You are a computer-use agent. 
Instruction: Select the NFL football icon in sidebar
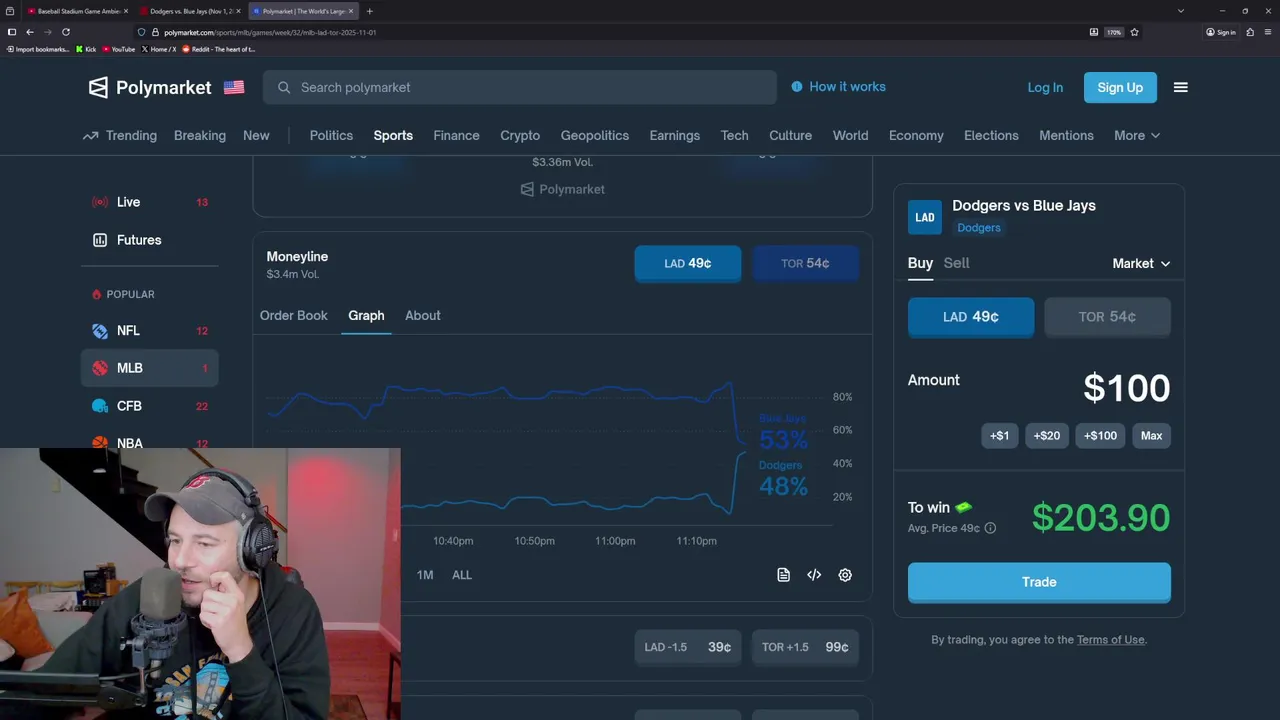pyautogui.click(x=100, y=331)
